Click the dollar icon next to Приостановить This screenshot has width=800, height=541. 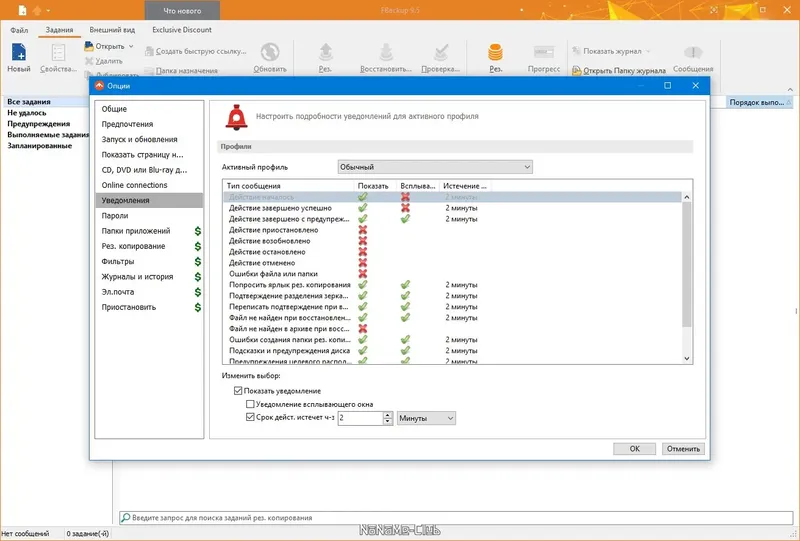click(198, 307)
